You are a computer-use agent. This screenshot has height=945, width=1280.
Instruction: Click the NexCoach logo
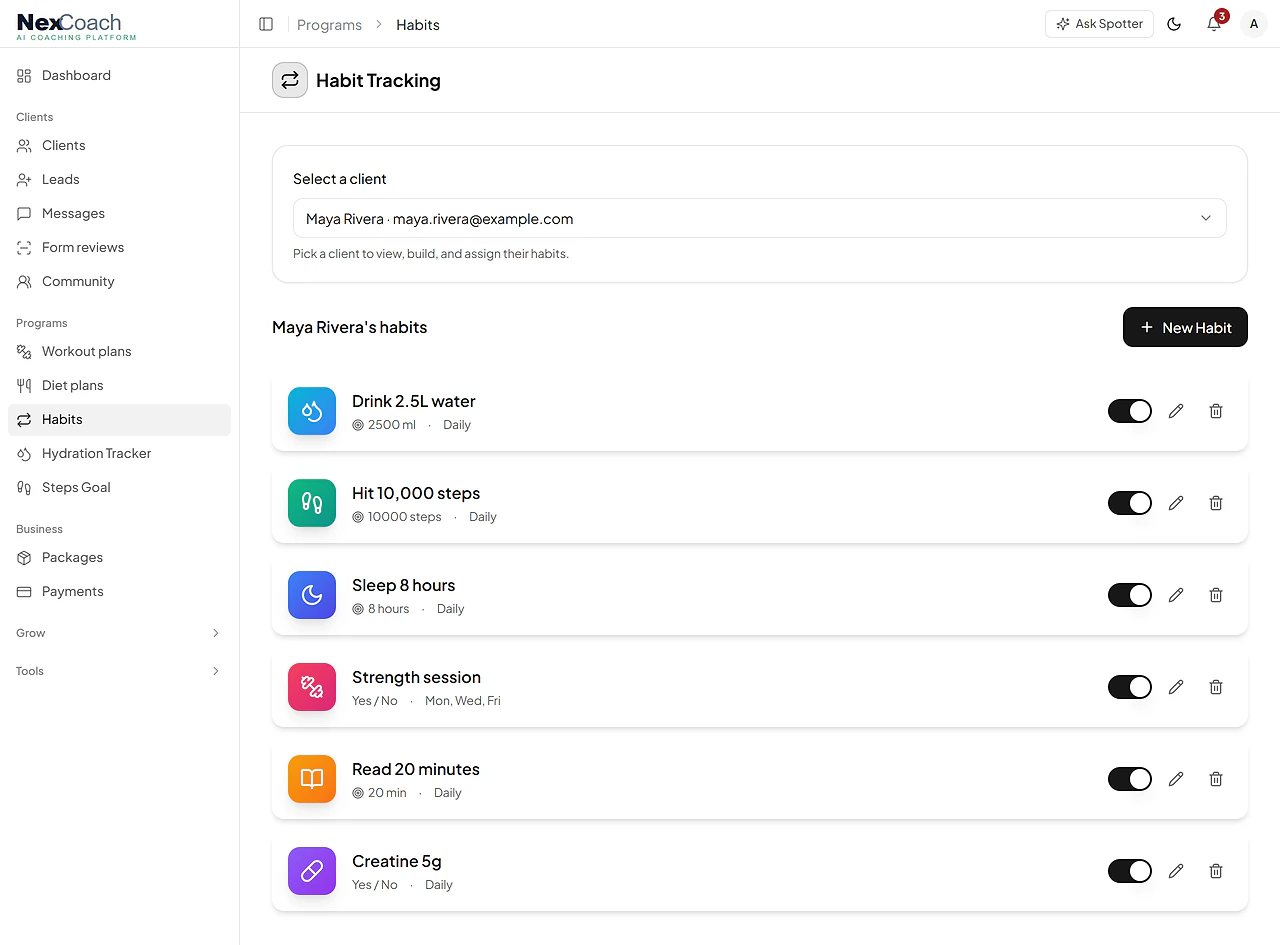(76, 26)
